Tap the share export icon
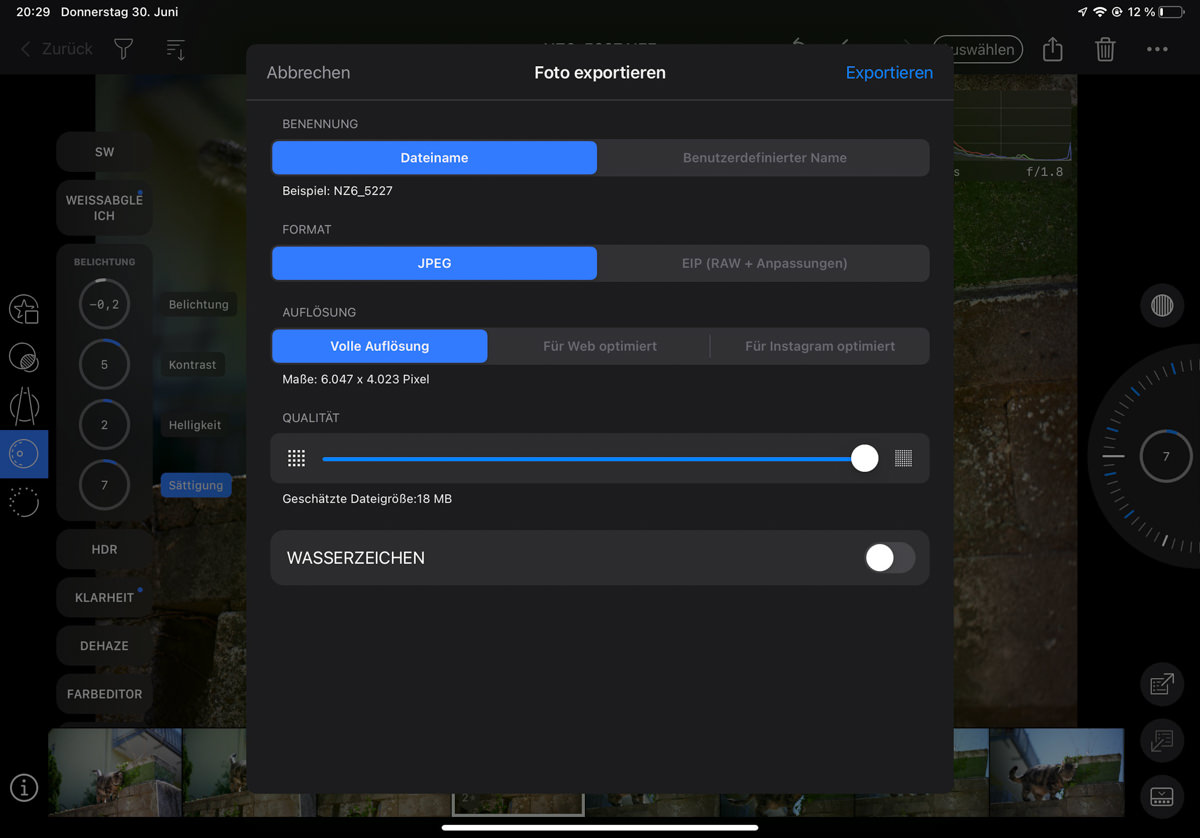The width and height of the screenshot is (1200, 838). click(1052, 49)
